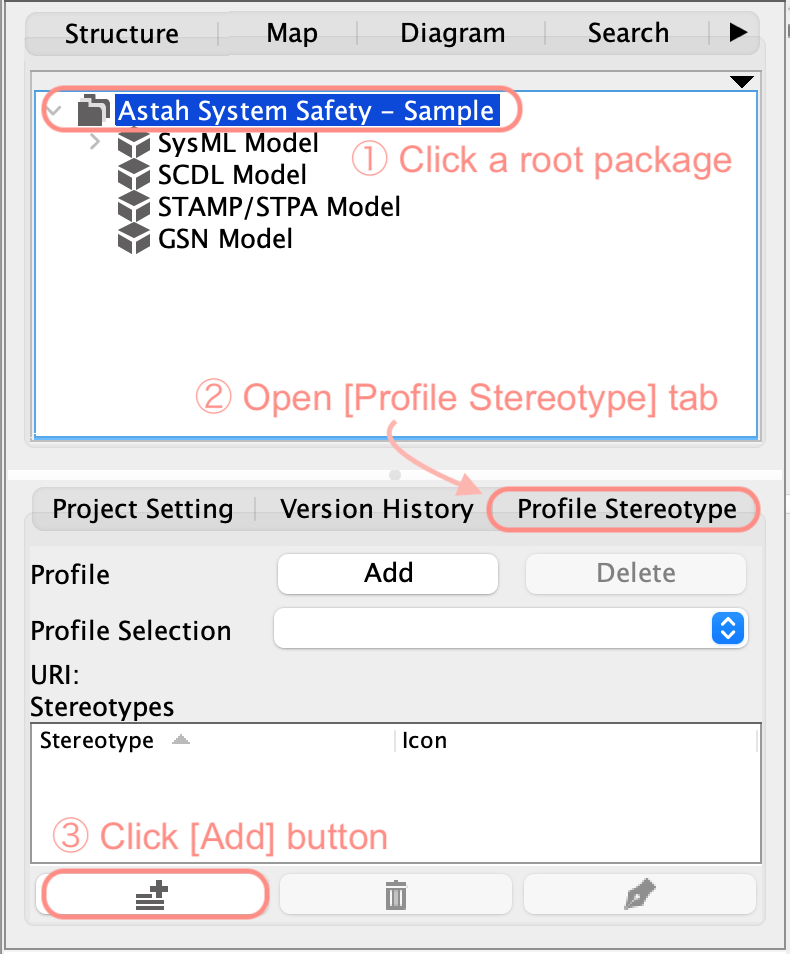
Task: Switch to the Search tab
Action: (627, 33)
